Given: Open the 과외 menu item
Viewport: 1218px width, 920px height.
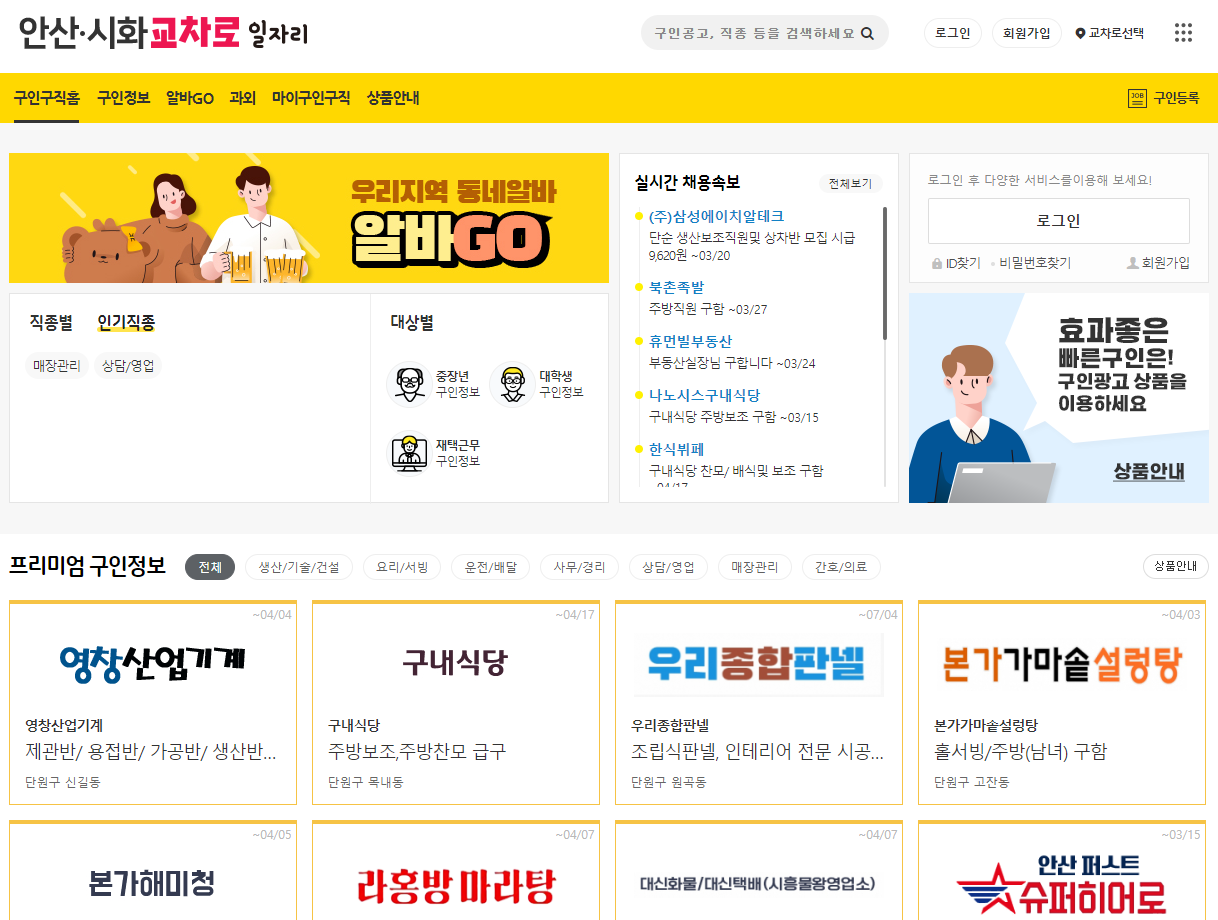Looking at the screenshot, I should click(243, 98).
